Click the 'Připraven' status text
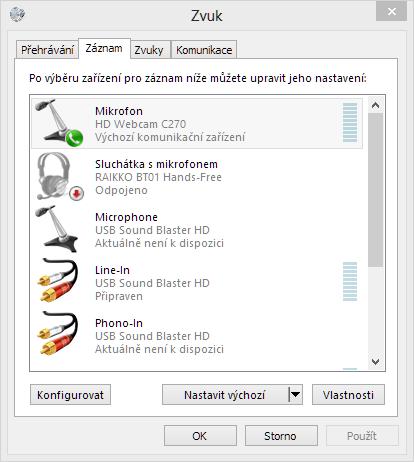This screenshot has width=414, height=462. 119,296
